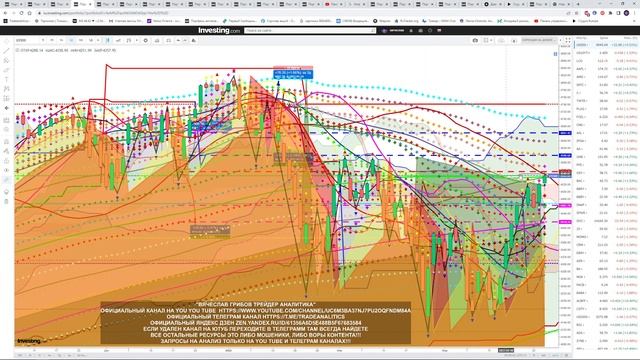This screenshot has height=360, width=640.
Task: Select the text annotation tool (T icon)
Action: pyautogui.click(x=6, y=79)
